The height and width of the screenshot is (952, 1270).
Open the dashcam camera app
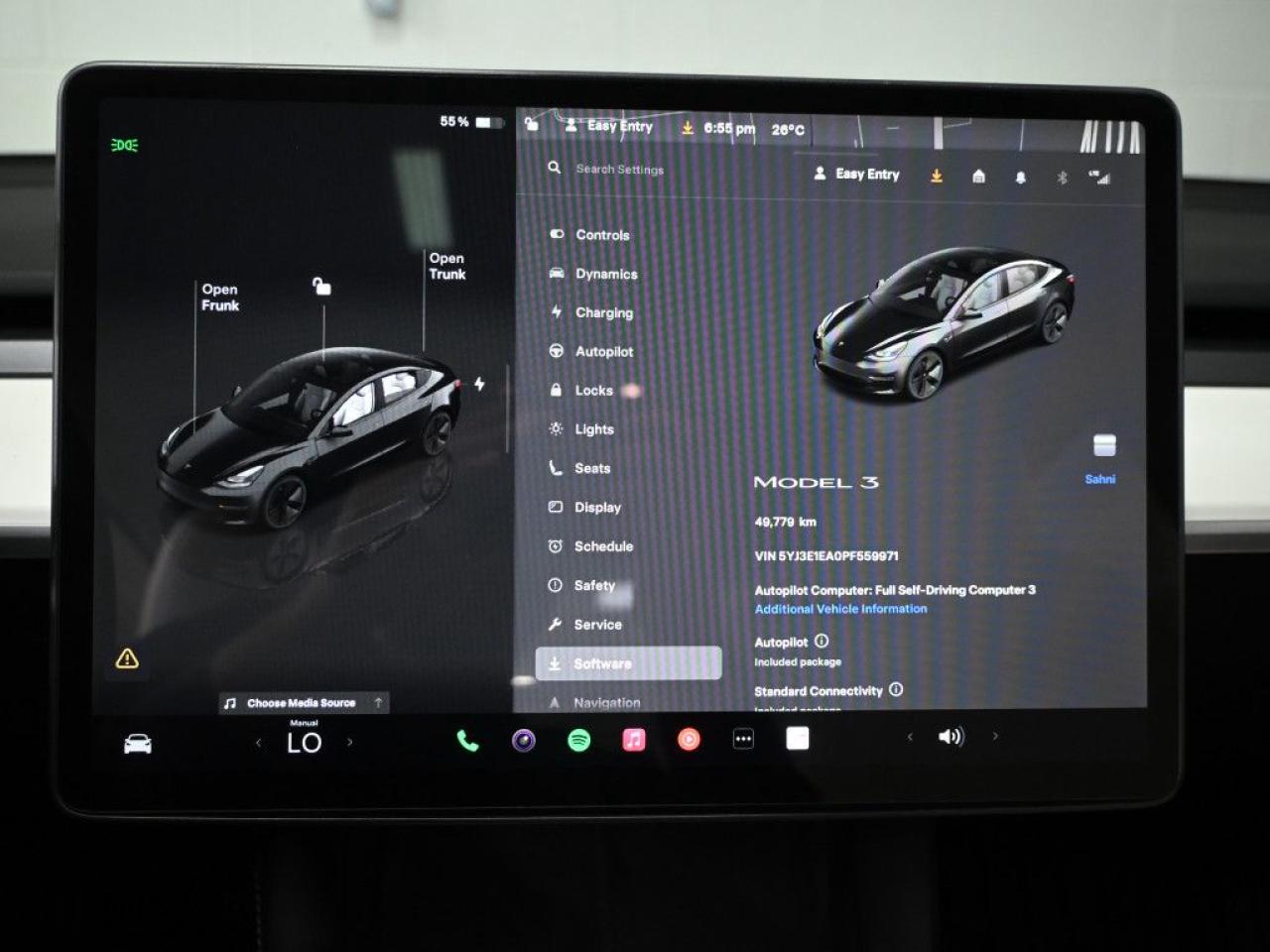coord(524,741)
